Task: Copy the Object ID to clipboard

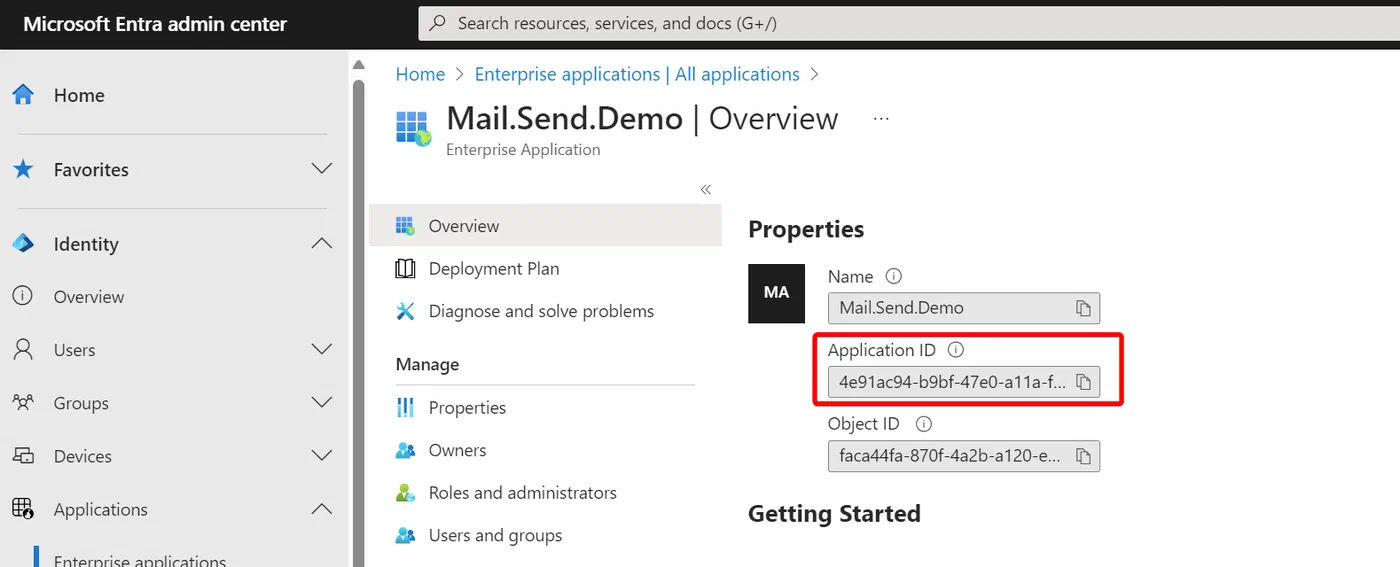Action: [1083, 456]
